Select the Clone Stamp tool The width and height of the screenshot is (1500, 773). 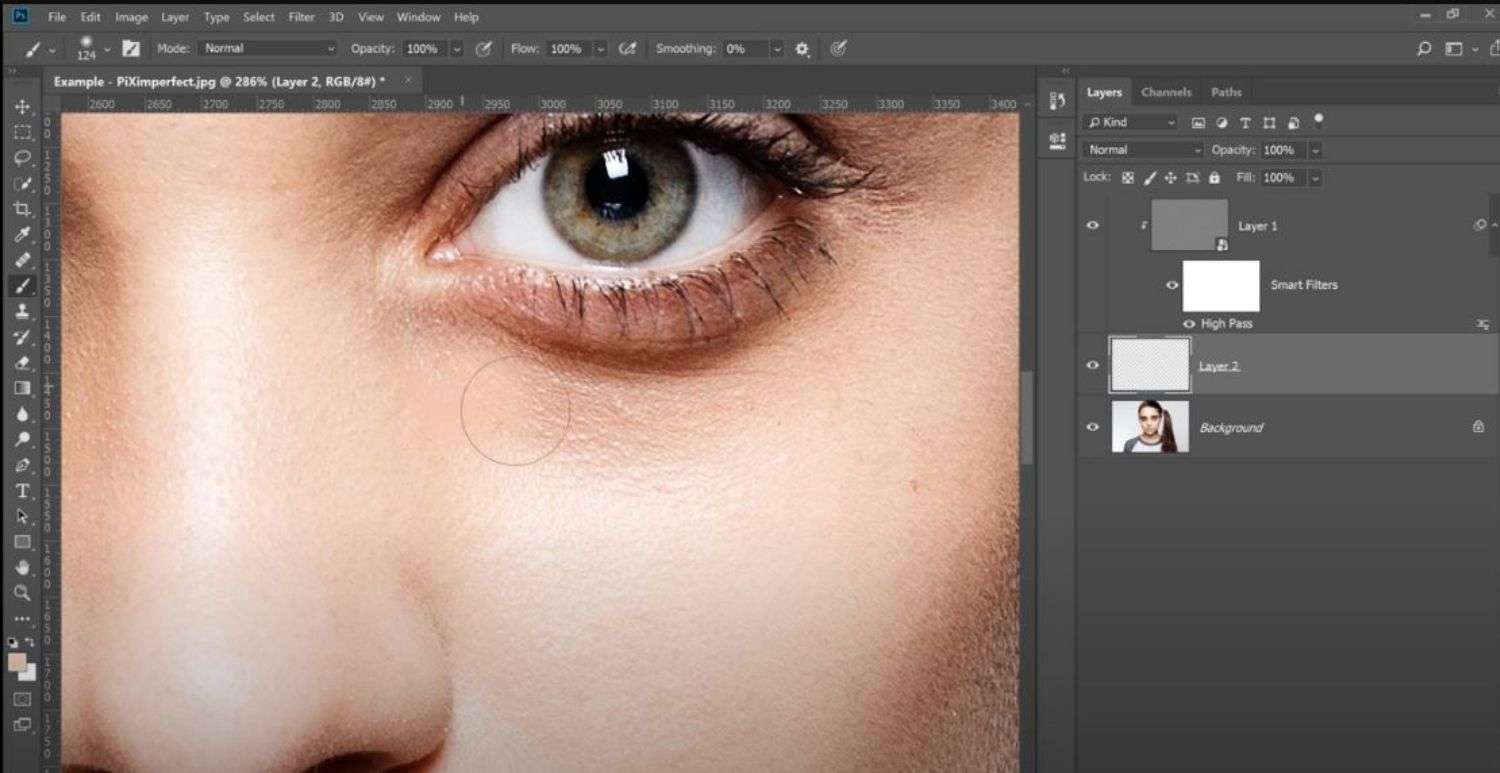pyautogui.click(x=22, y=311)
